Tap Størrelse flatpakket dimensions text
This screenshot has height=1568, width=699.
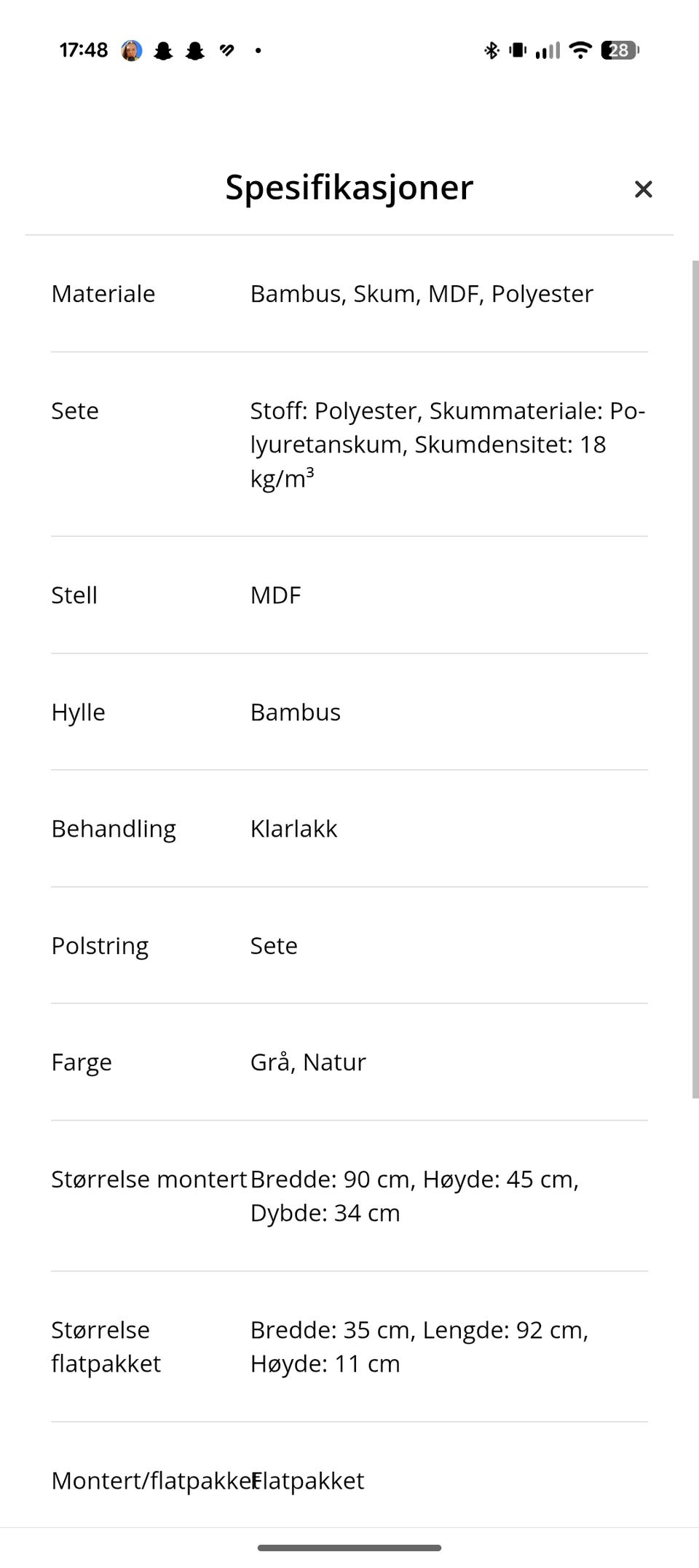click(x=418, y=1346)
